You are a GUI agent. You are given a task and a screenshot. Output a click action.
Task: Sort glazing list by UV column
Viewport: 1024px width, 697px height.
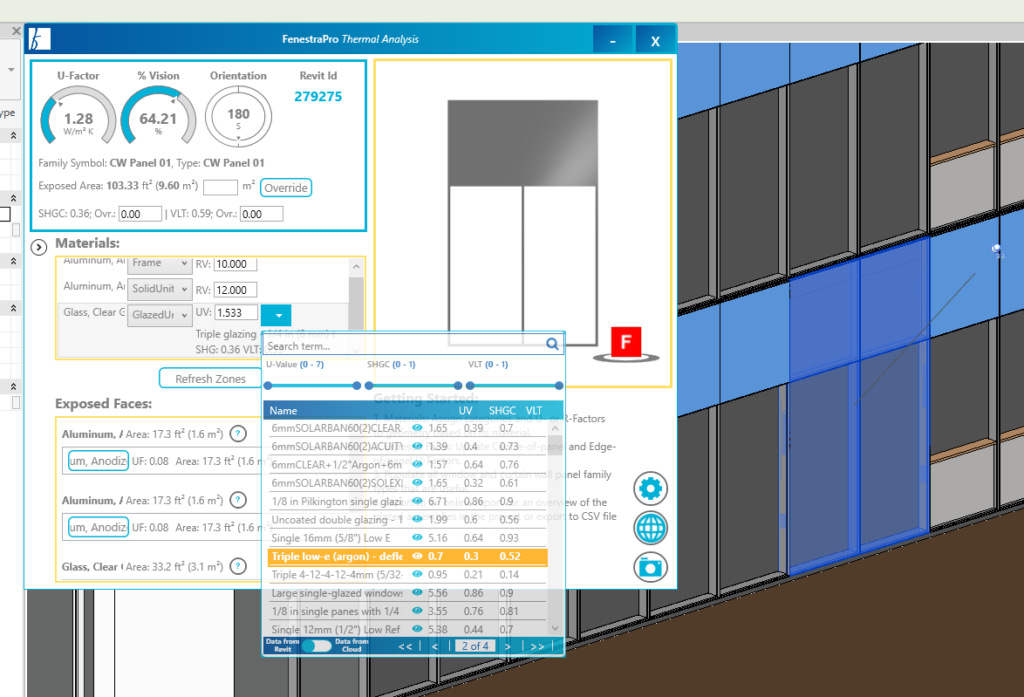[x=466, y=410]
